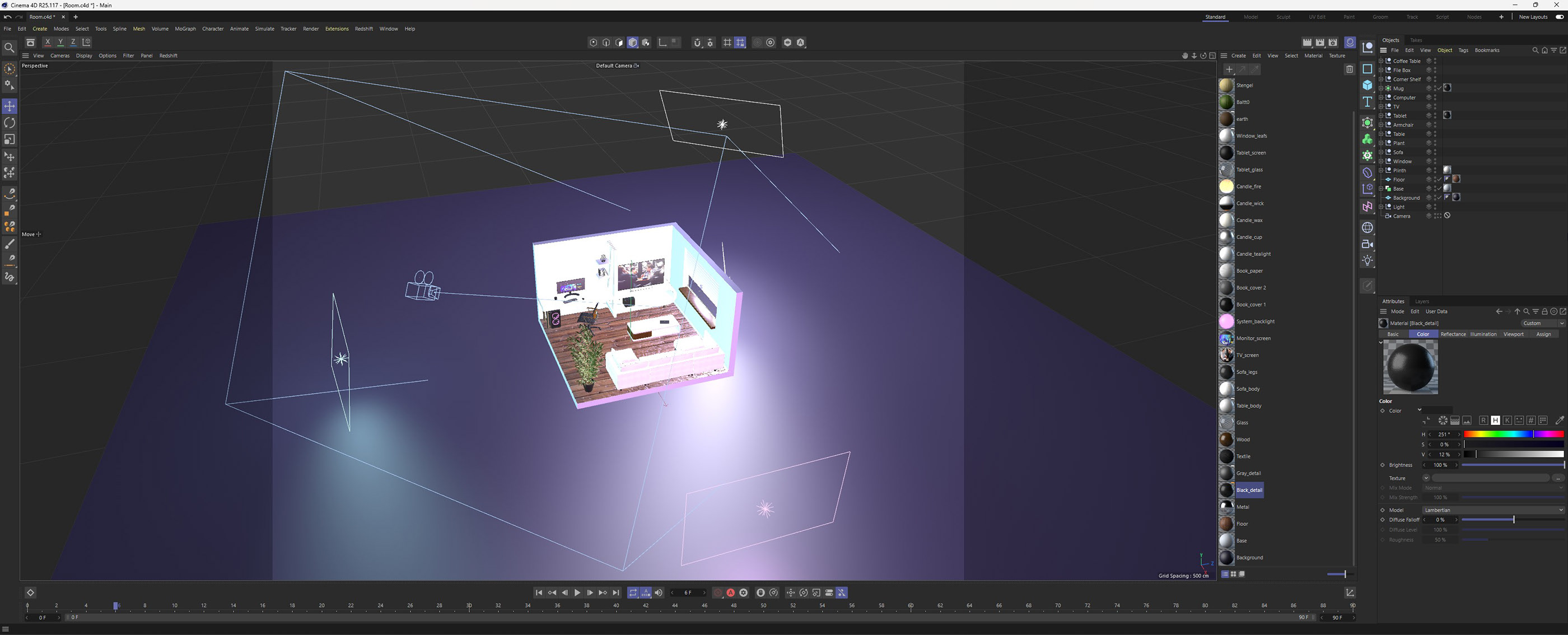Toggle the timeline loop playback button

point(633,592)
